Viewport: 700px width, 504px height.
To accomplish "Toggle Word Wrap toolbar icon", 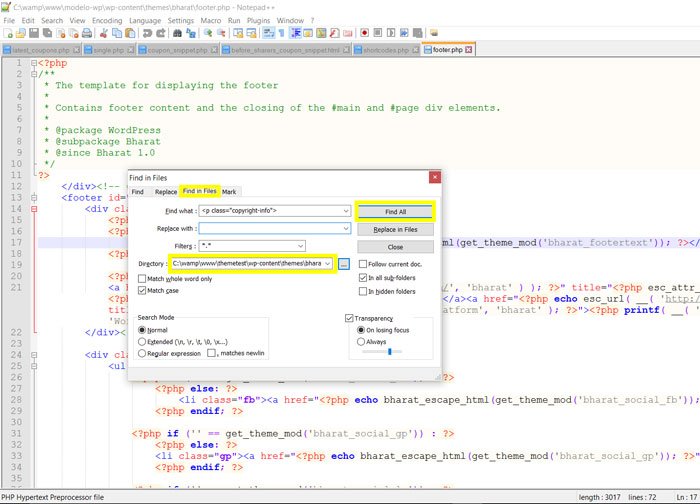I will pos(268,33).
